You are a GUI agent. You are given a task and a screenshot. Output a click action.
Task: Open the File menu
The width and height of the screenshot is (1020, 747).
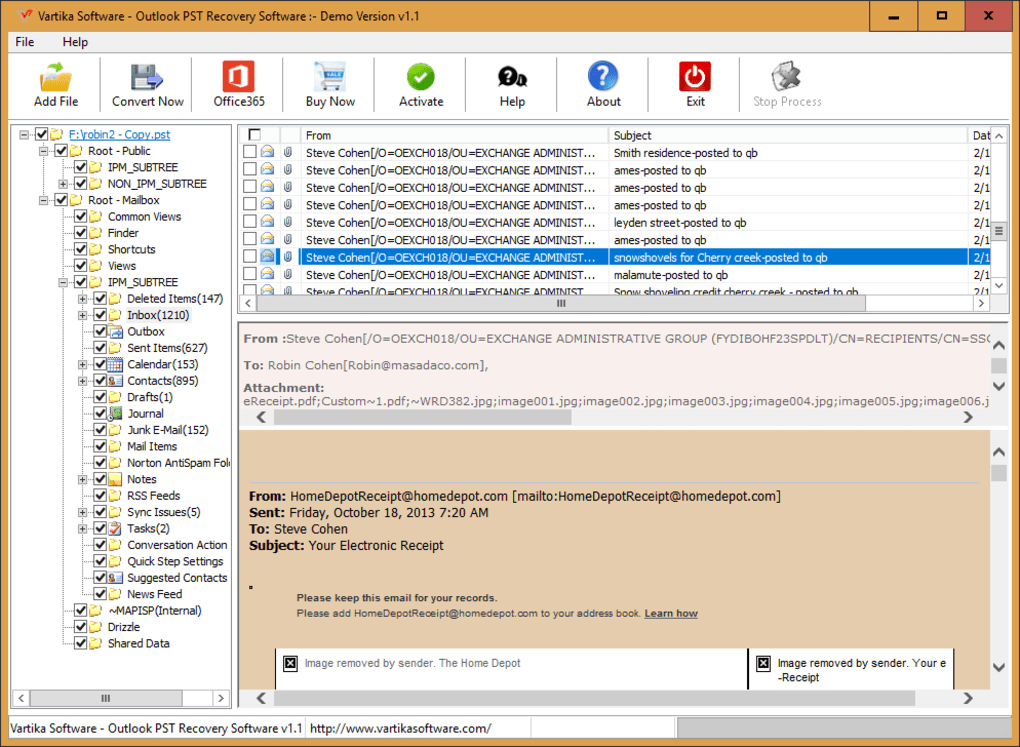tap(25, 42)
